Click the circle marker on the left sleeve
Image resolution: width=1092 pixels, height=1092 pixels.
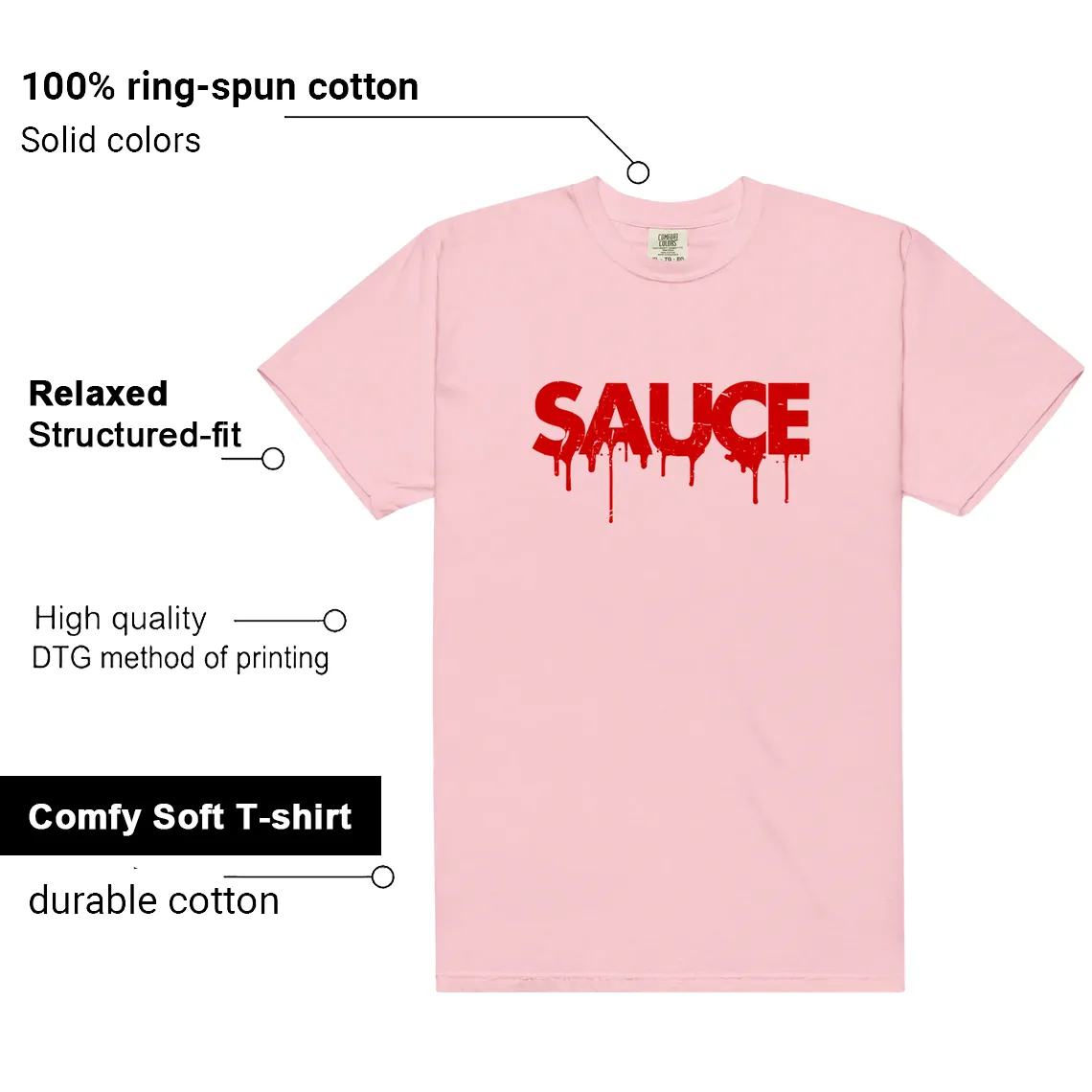coord(273,458)
